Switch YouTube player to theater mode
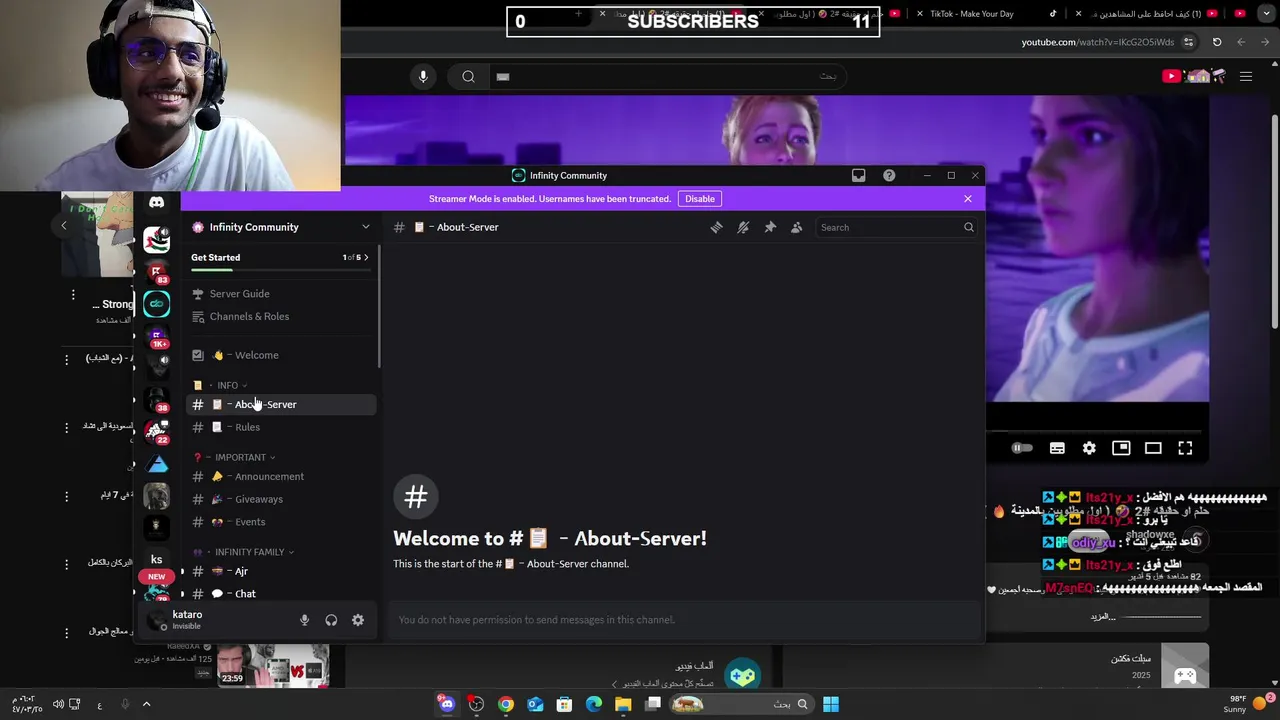 (1153, 448)
